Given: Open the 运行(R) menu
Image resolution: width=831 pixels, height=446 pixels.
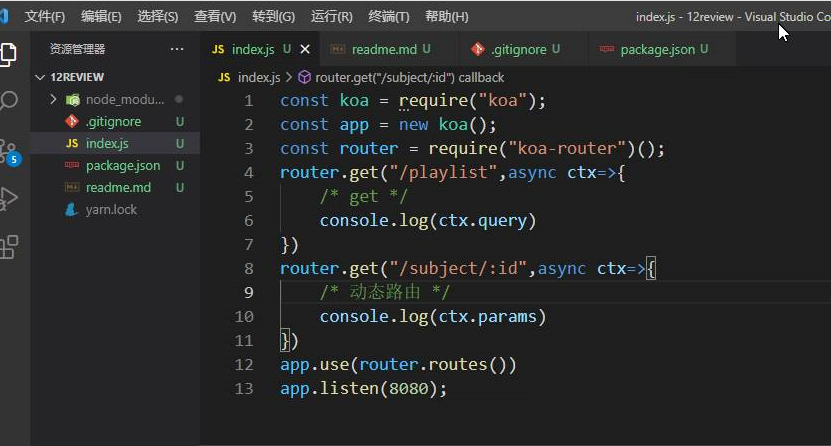Looking at the screenshot, I should pos(332,17).
